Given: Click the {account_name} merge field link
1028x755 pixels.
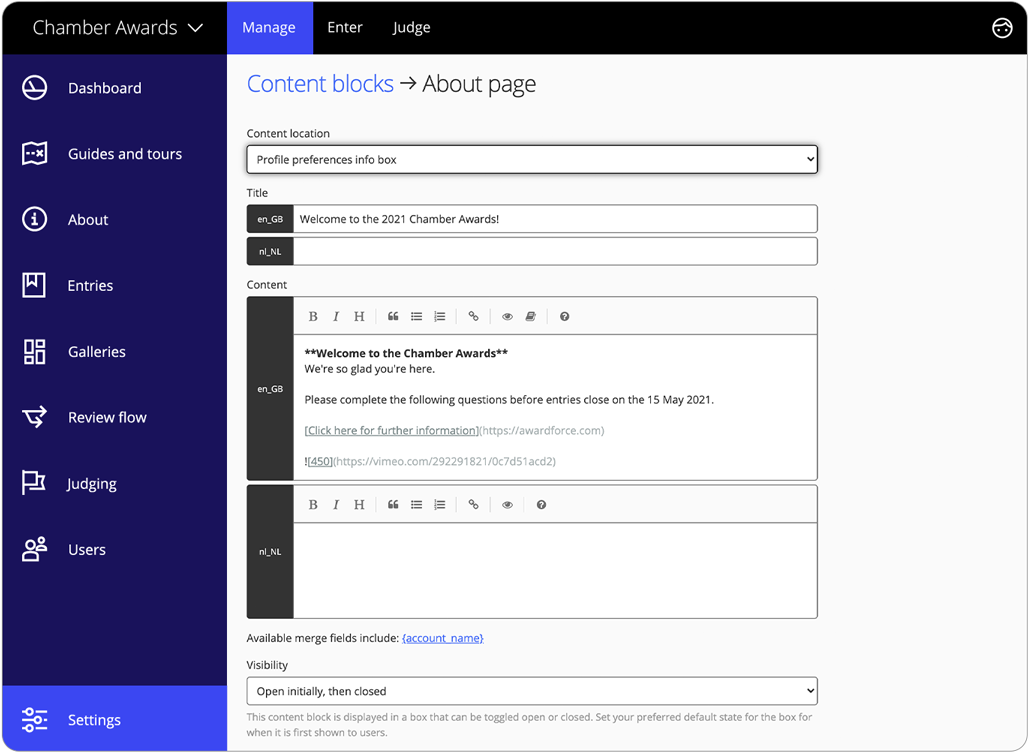Looking at the screenshot, I should pyautogui.click(x=443, y=637).
